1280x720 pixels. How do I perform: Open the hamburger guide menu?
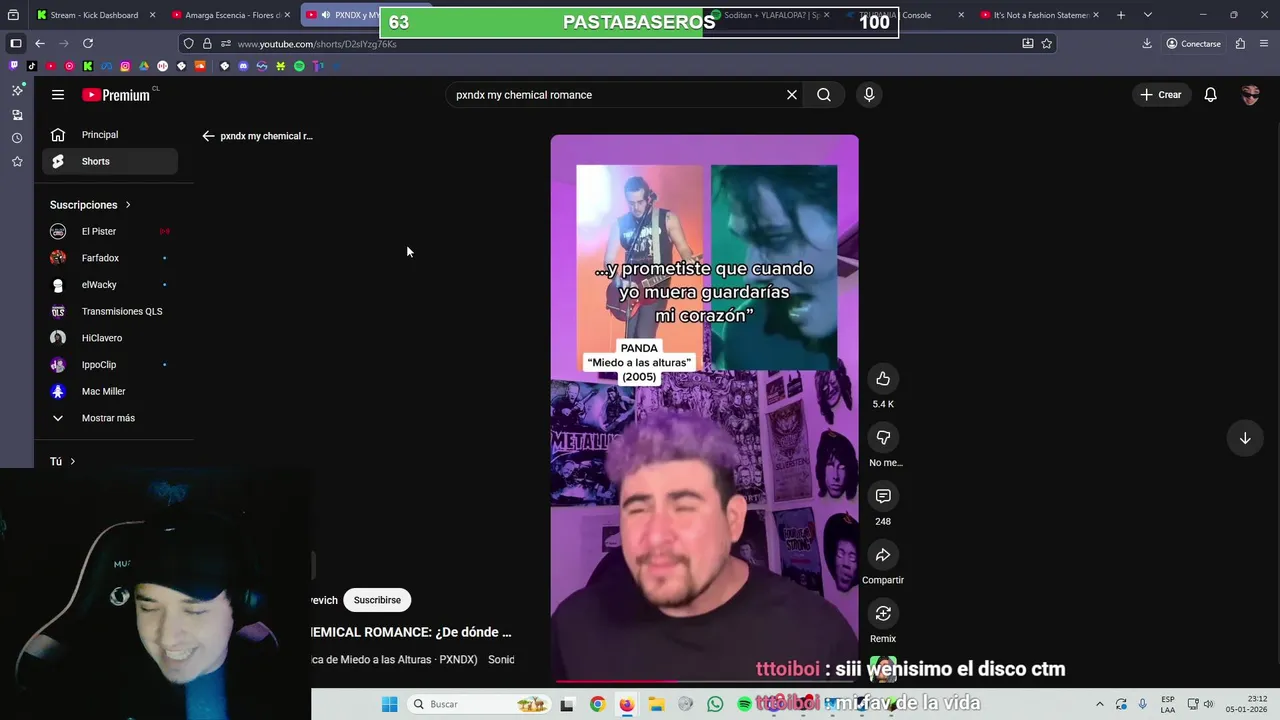(58, 95)
